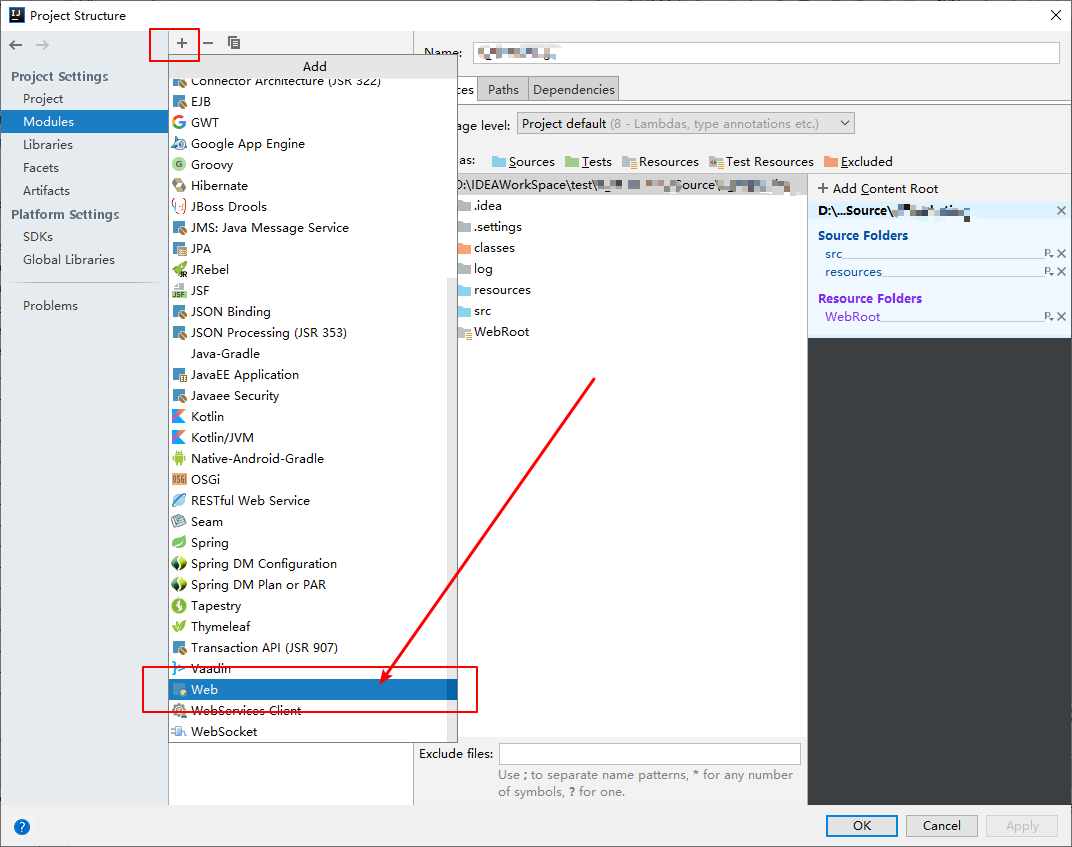Click the RESTful Web Service icon
The image size is (1072, 847).
point(179,500)
